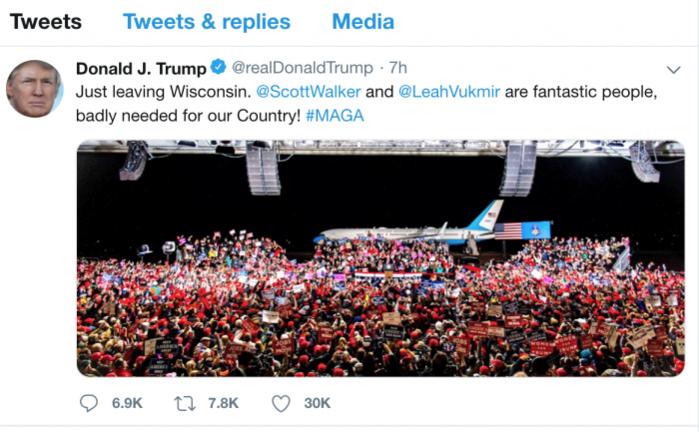Click the 30K likes count
The width and height of the screenshot is (699, 432).
tap(317, 403)
